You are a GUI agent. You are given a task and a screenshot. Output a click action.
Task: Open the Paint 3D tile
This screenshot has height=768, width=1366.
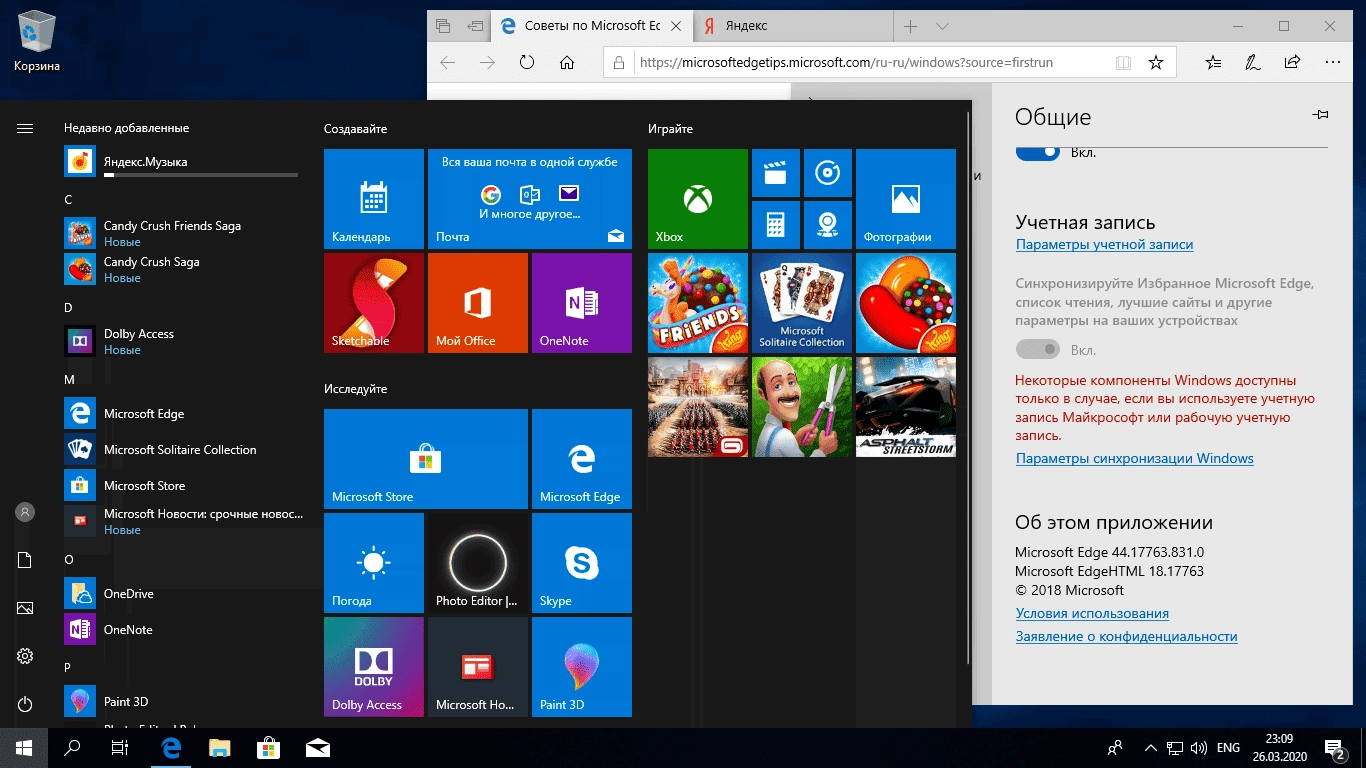582,667
